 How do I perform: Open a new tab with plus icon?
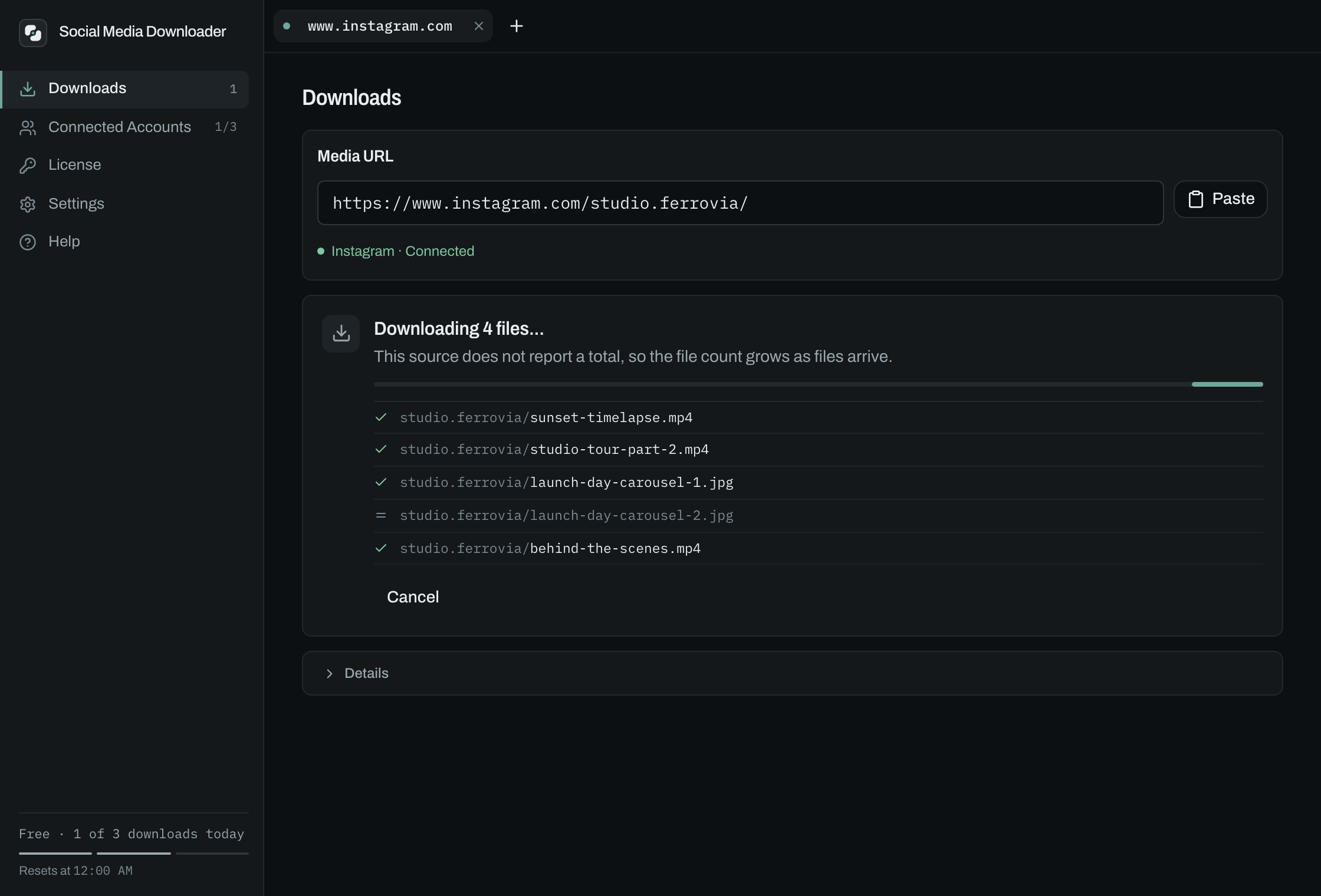point(517,26)
